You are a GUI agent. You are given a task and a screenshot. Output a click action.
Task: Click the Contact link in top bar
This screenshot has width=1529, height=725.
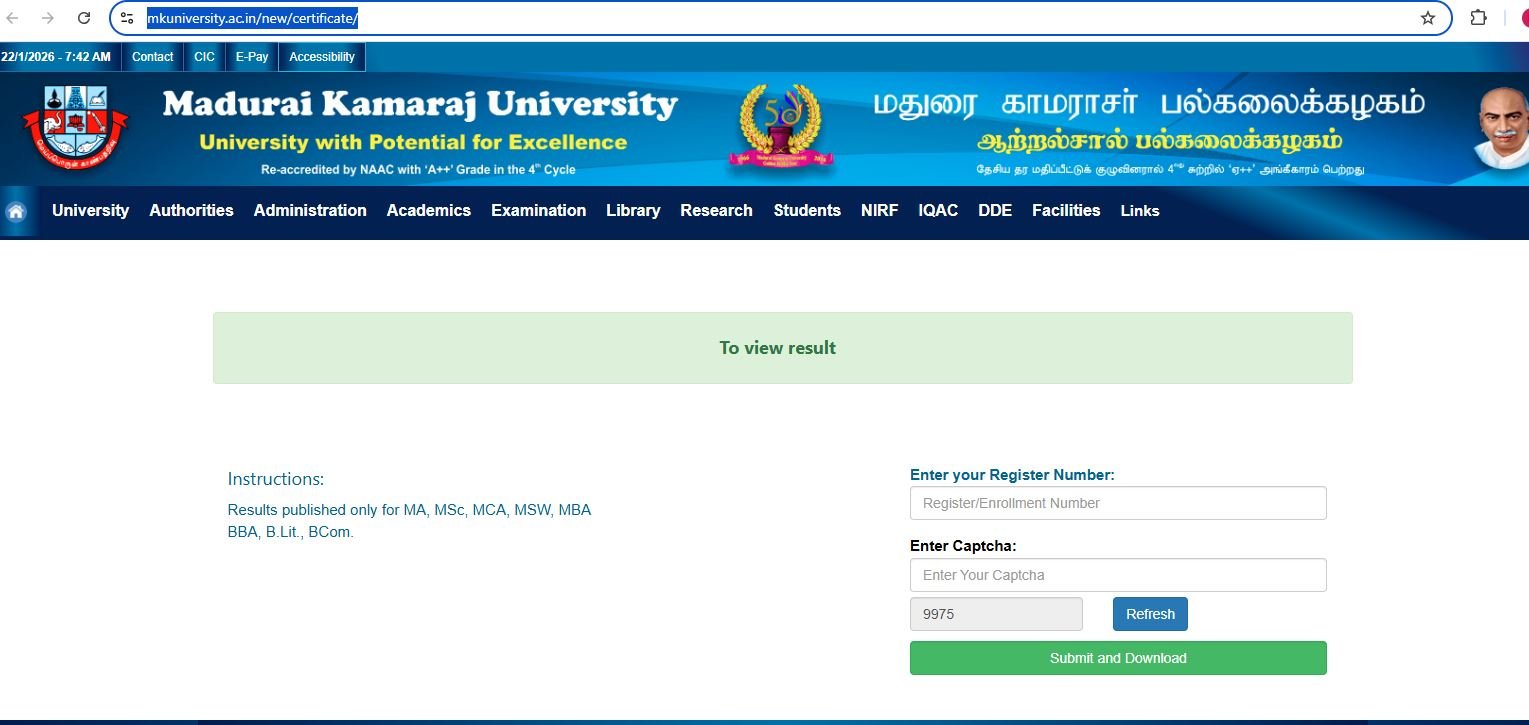point(153,57)
